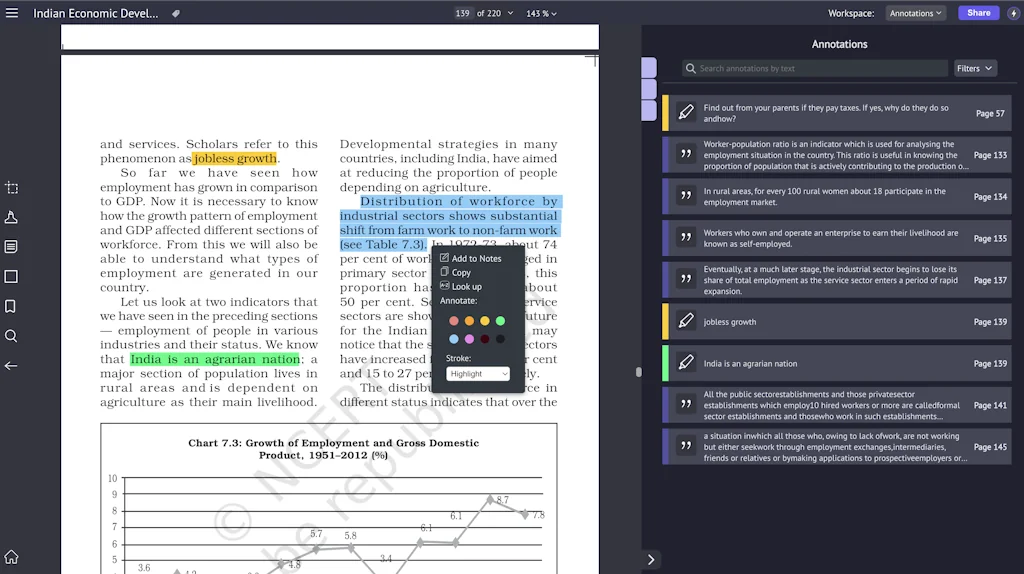Choose Copy in popup menu

point(455,272)
